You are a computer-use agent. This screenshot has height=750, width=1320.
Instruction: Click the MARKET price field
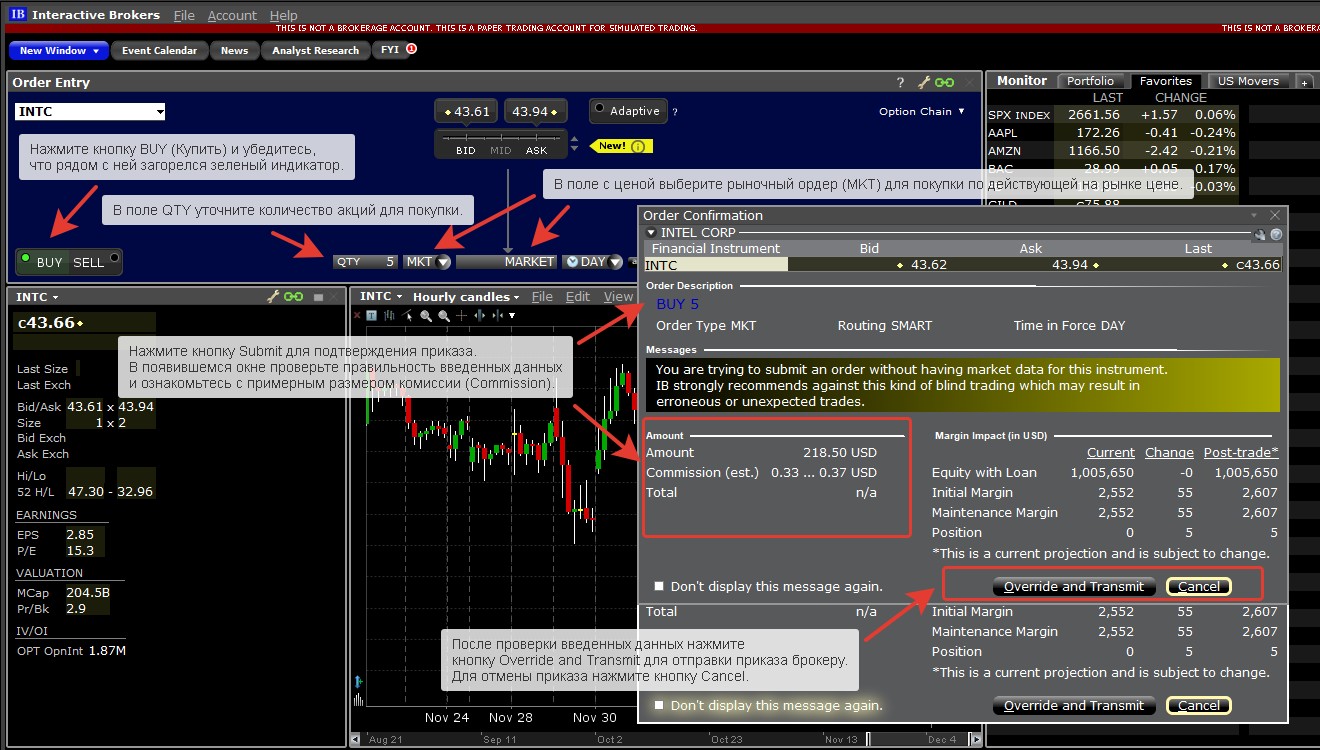[x=506, y=262]
